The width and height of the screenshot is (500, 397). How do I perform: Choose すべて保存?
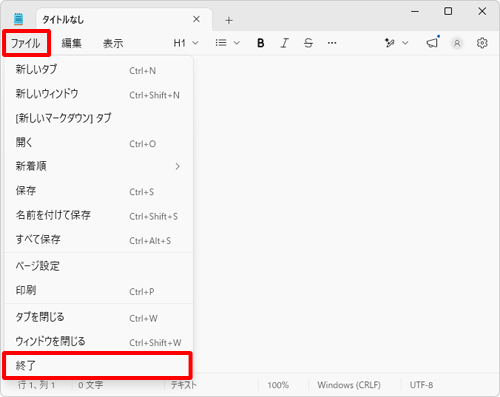pyautogui.click(x=99, y=240)
